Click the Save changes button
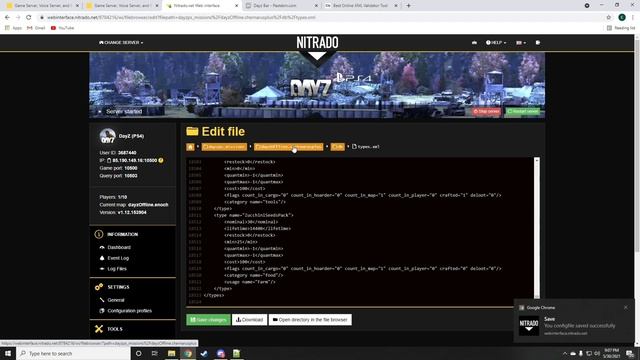 tap(209, 320)
